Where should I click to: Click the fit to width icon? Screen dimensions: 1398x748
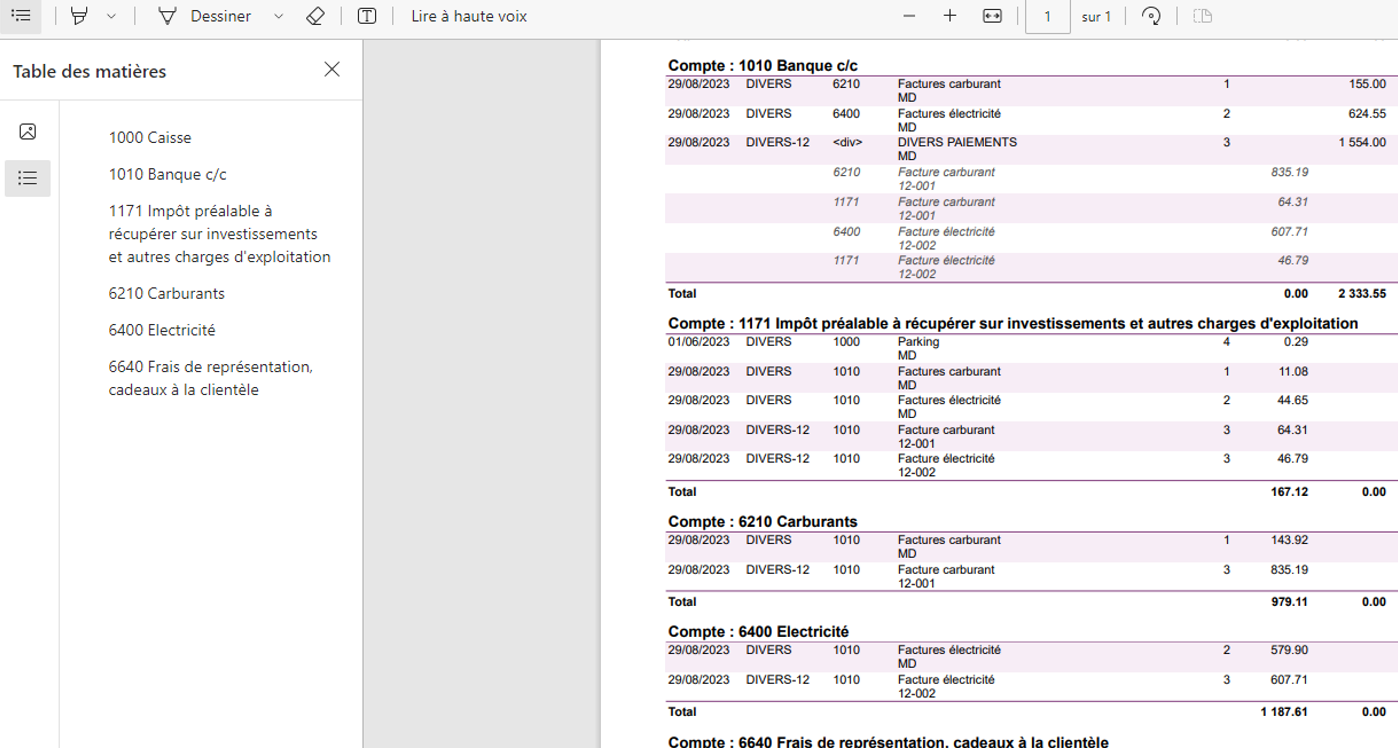992,16
